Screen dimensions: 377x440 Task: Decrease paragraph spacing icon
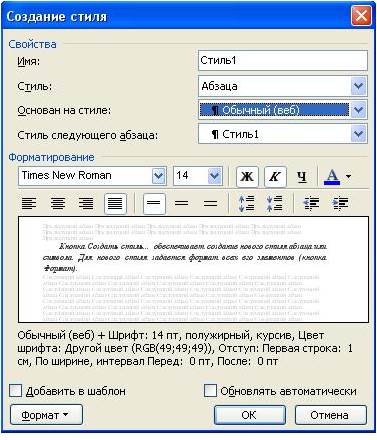pyautogui.click(x=275, y=203)
